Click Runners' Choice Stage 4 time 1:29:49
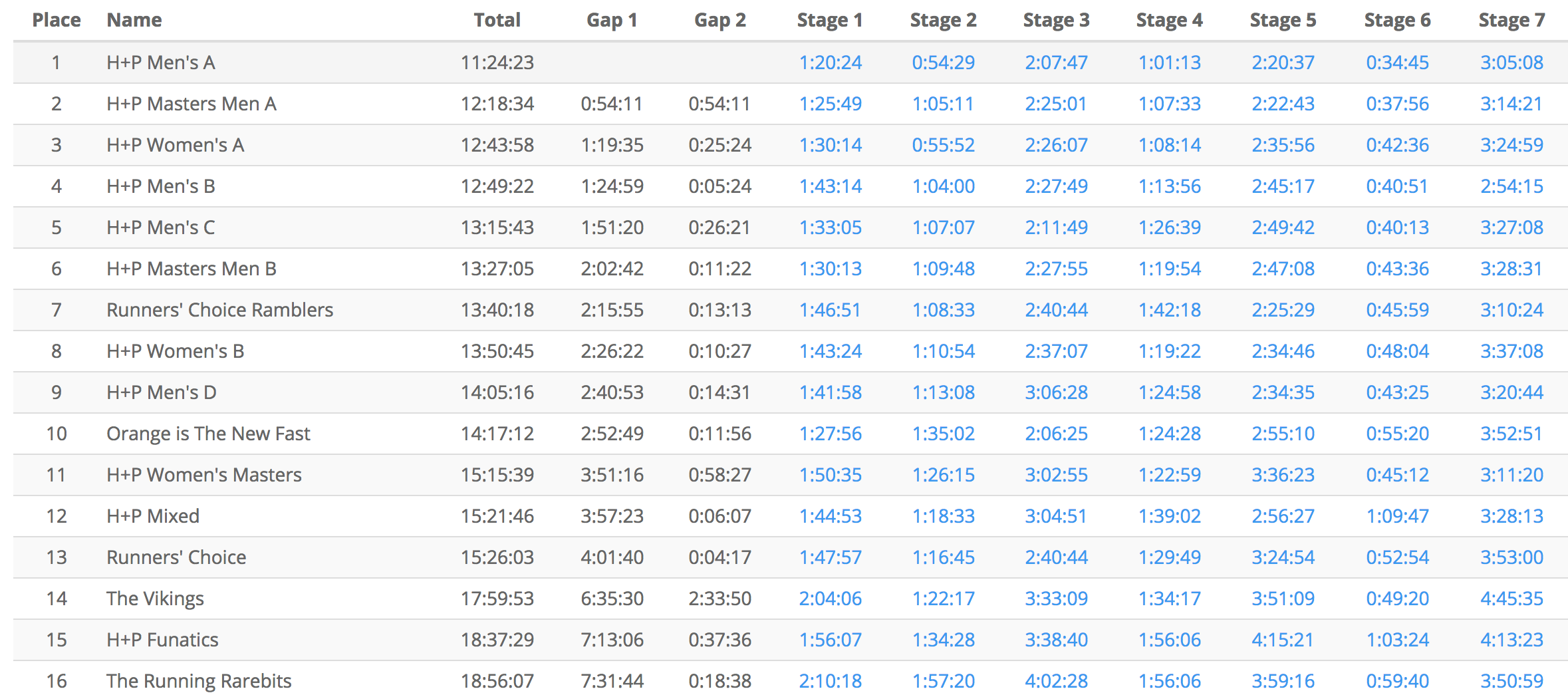 (1170, 557)
